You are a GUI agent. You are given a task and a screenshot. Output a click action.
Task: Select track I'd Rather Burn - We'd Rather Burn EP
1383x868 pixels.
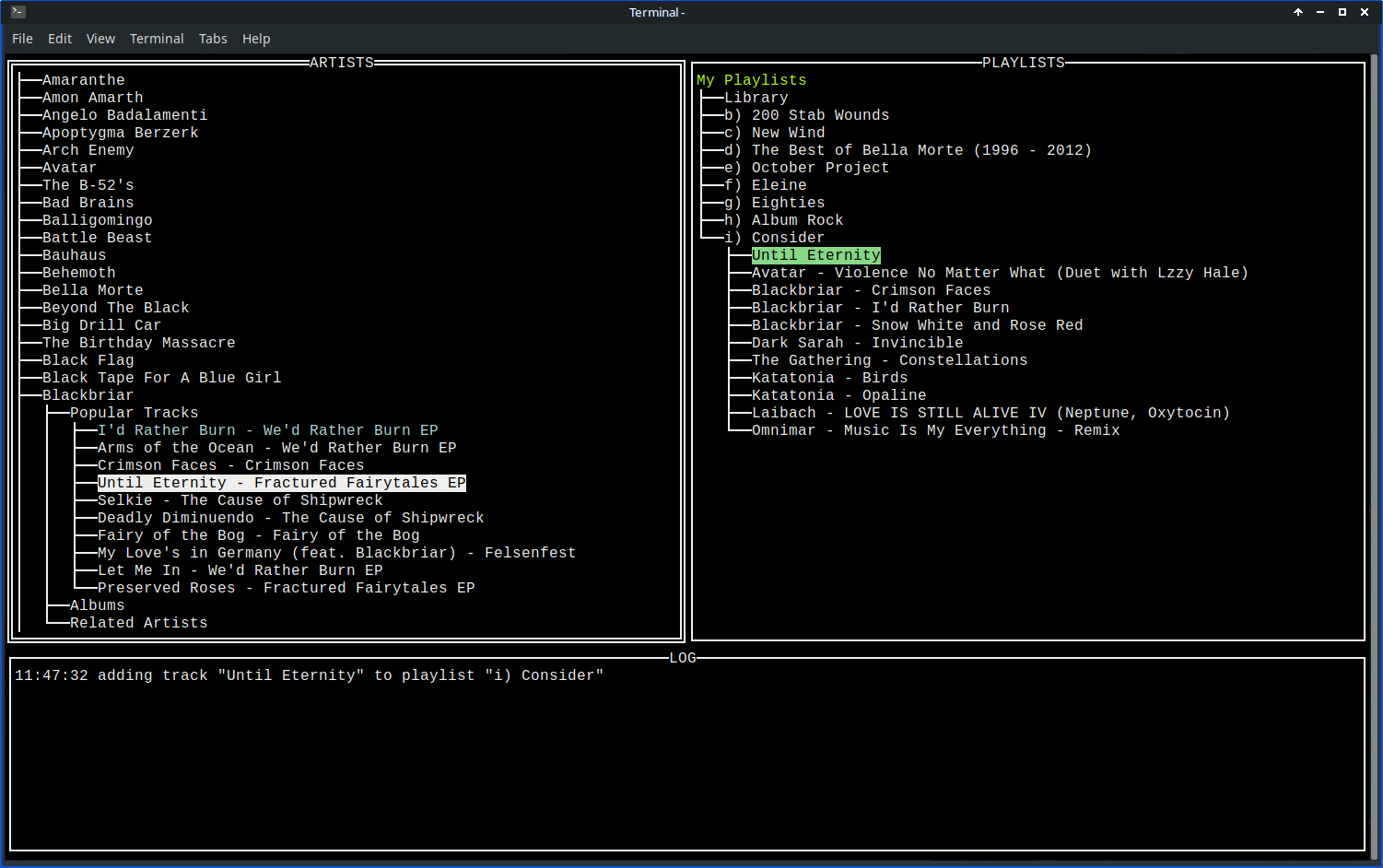(x=267, y=430)
